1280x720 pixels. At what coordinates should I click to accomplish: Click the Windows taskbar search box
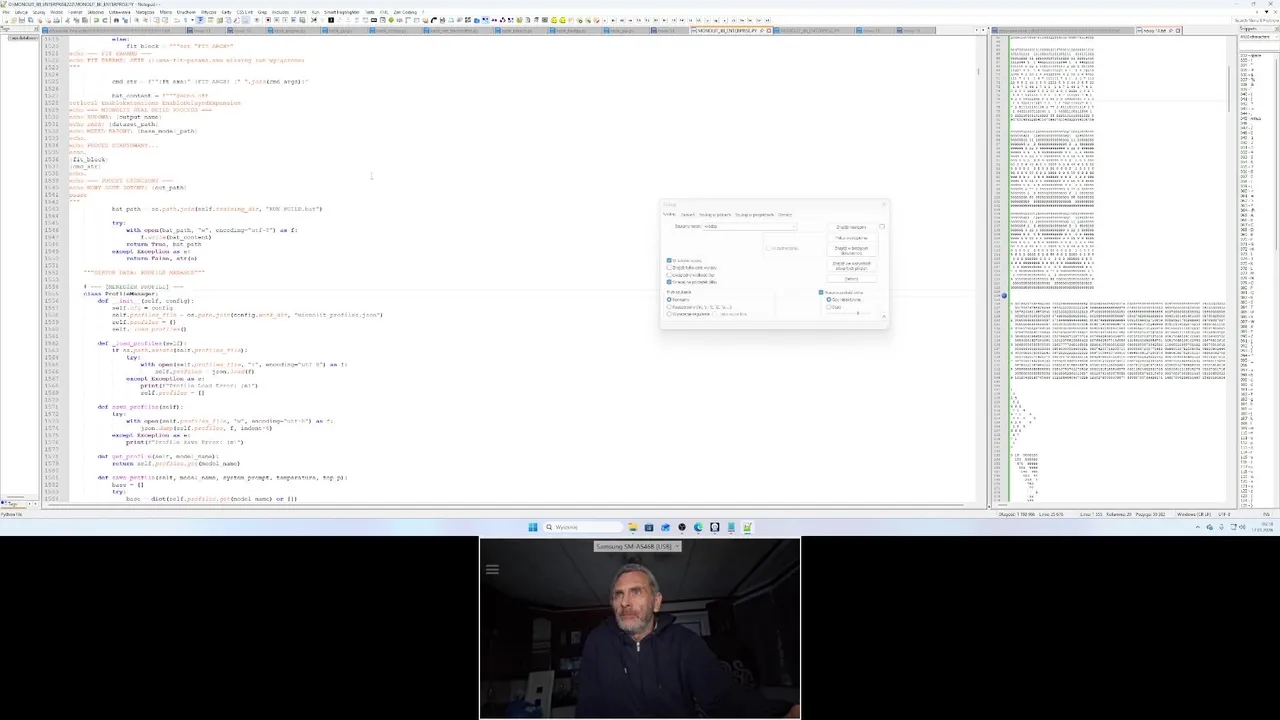[x=583, y=527]
